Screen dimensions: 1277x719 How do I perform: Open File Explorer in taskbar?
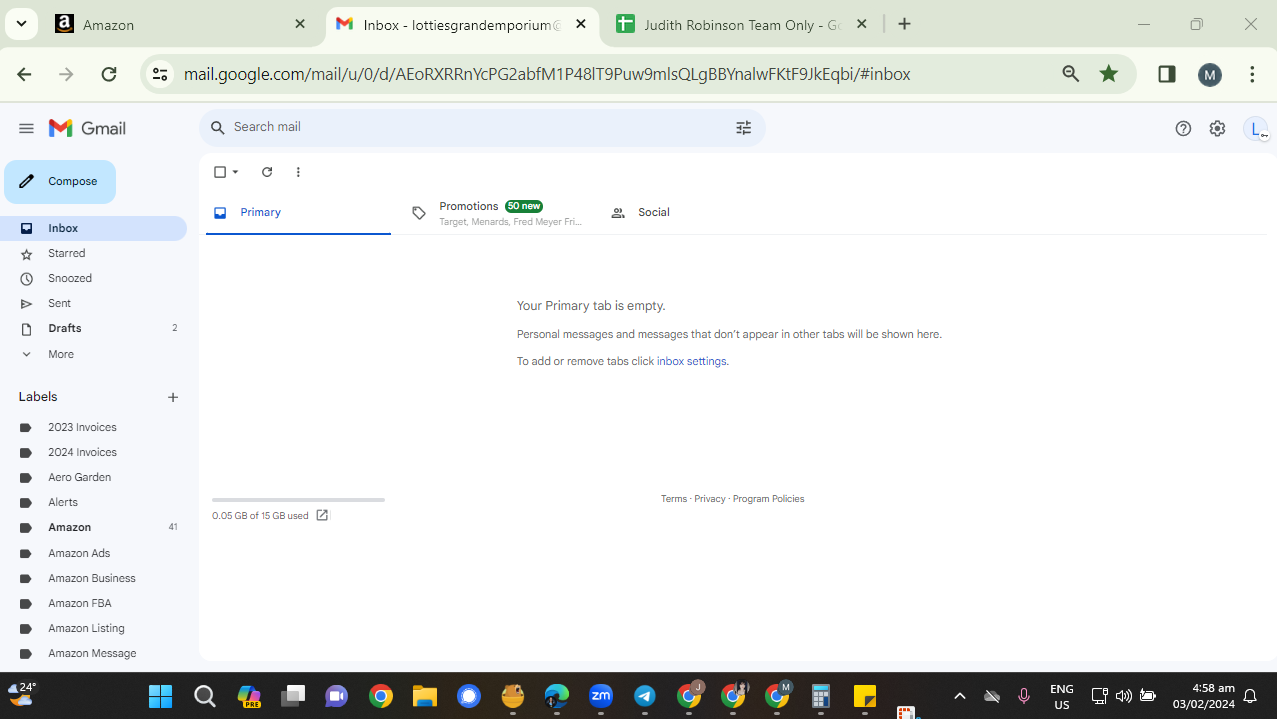click(x=425, y=696)
